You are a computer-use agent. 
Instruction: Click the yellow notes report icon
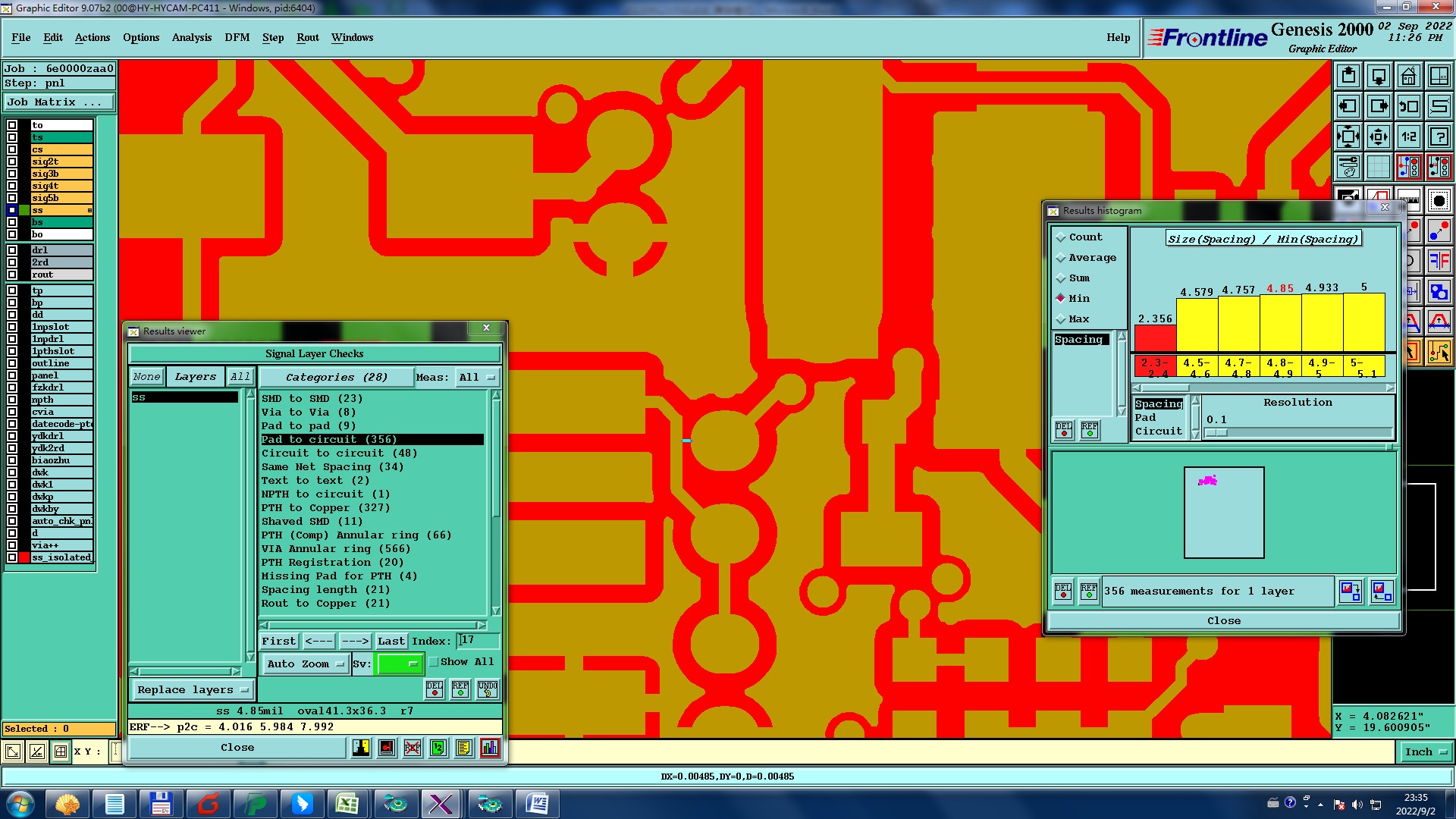[464, 748]
